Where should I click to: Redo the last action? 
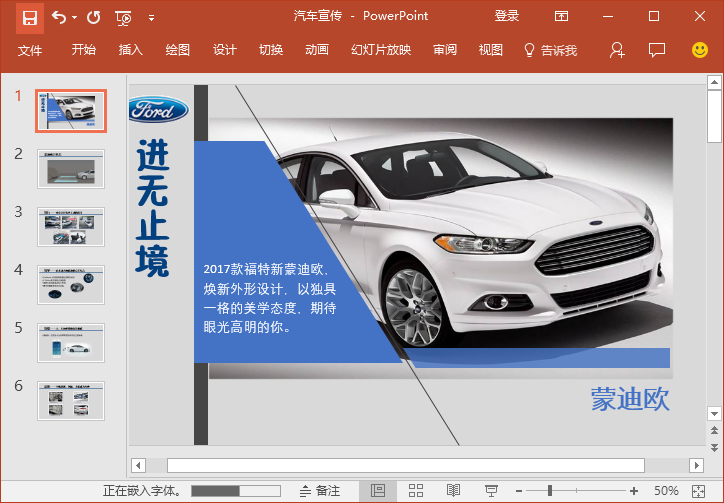(x=94, y=18)
